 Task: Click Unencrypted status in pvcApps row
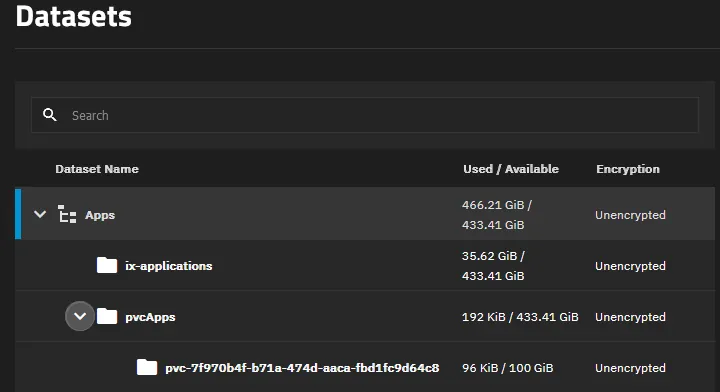point(630,317)
